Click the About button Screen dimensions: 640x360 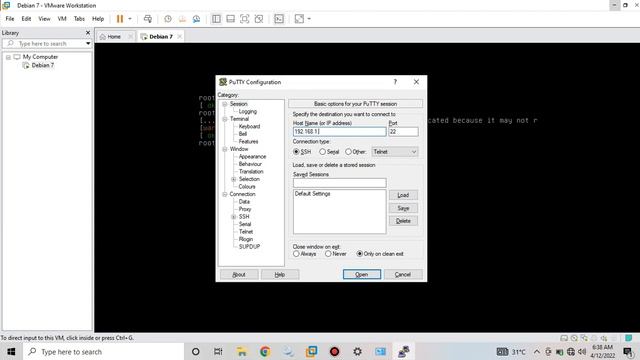239,274
